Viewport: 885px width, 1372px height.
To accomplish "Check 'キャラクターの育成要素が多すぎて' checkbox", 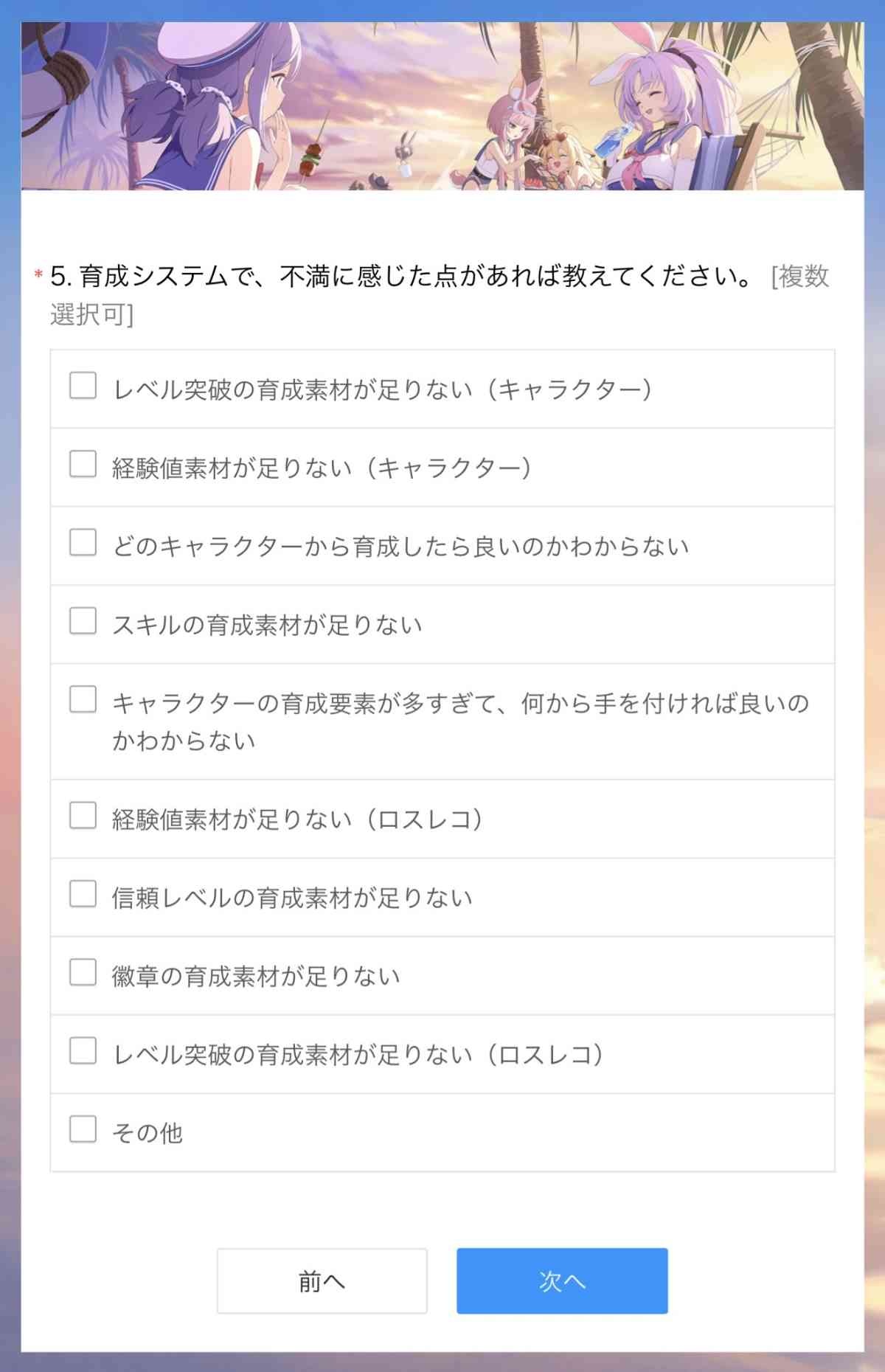I will coord(83,699).
